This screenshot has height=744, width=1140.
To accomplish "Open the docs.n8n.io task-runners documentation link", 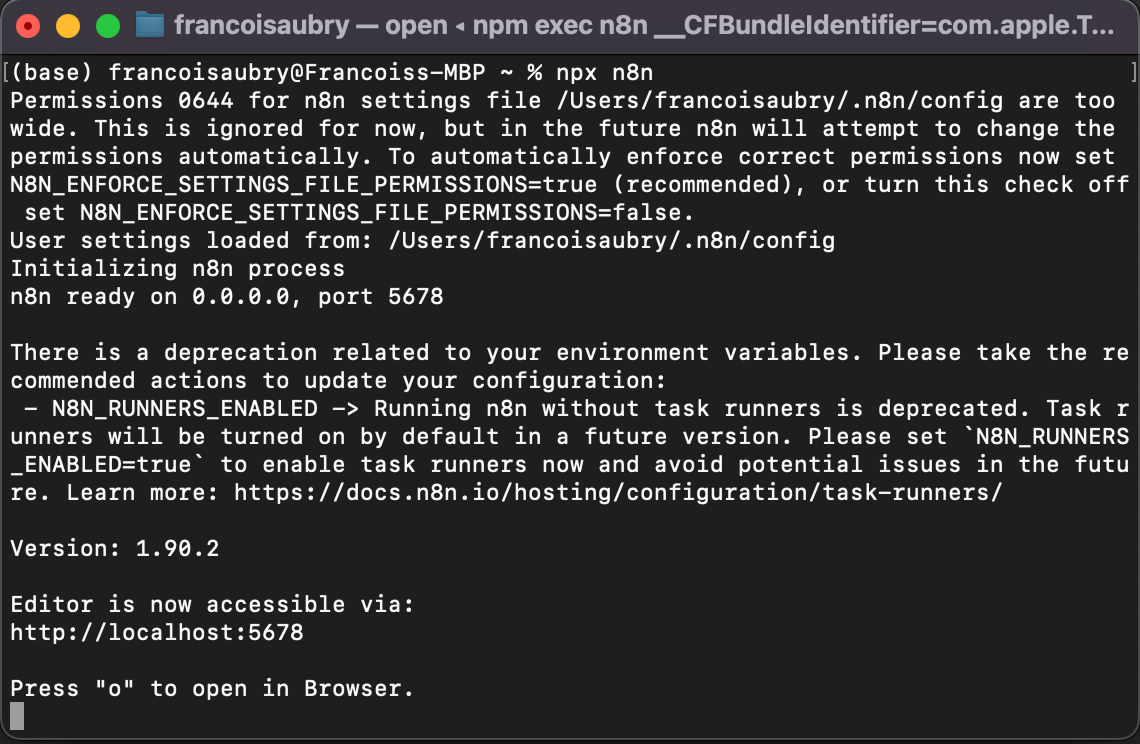I will 618,492.
